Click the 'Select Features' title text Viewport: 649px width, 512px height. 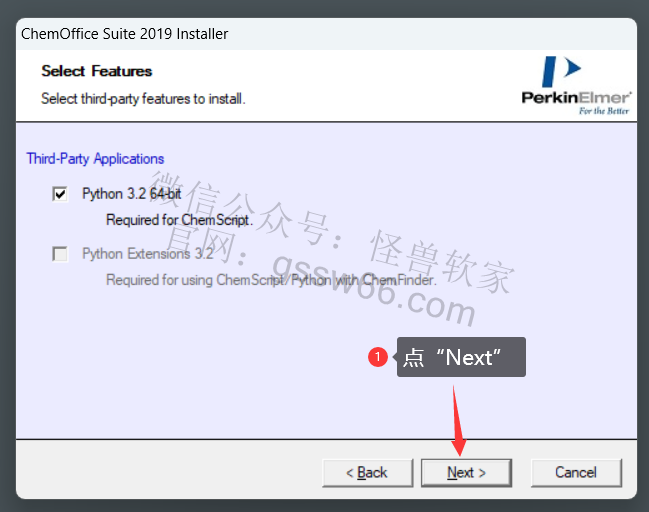click(x=97, y=71)
